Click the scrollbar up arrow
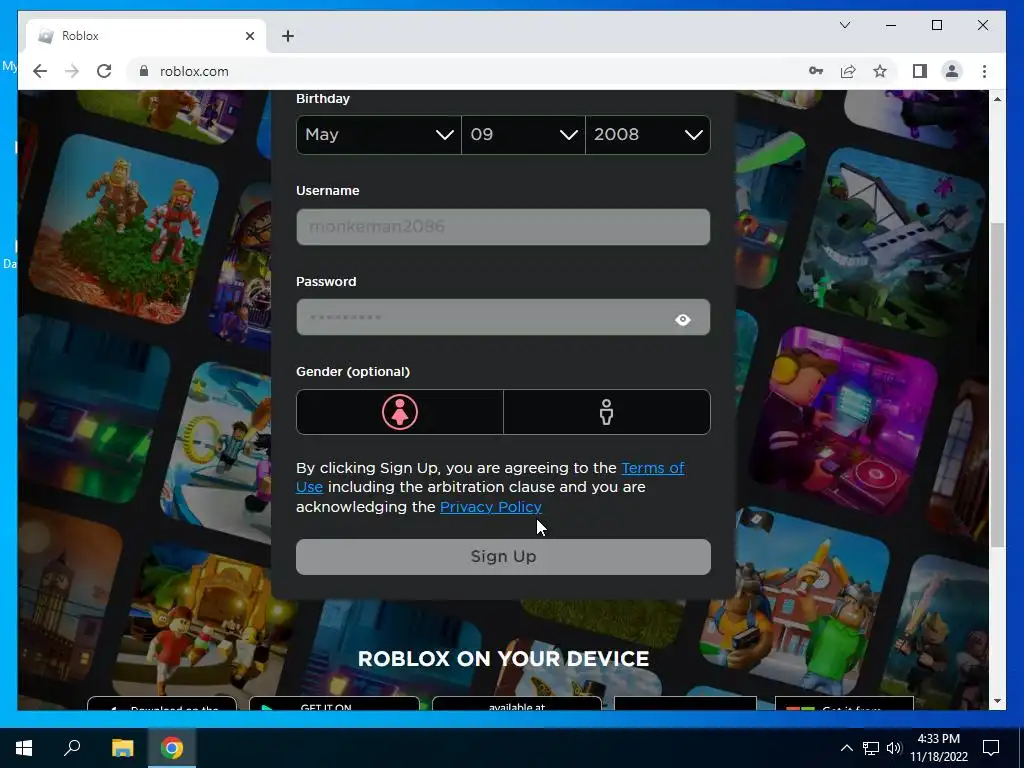1024x768 pixels. (x=997, y=99)
